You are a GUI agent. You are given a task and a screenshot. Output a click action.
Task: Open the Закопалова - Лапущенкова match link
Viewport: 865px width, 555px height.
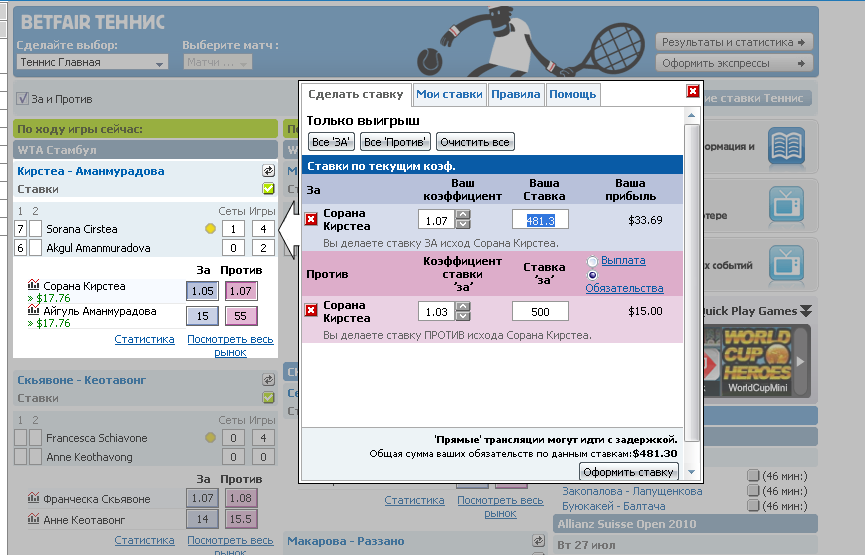point(632,491)
